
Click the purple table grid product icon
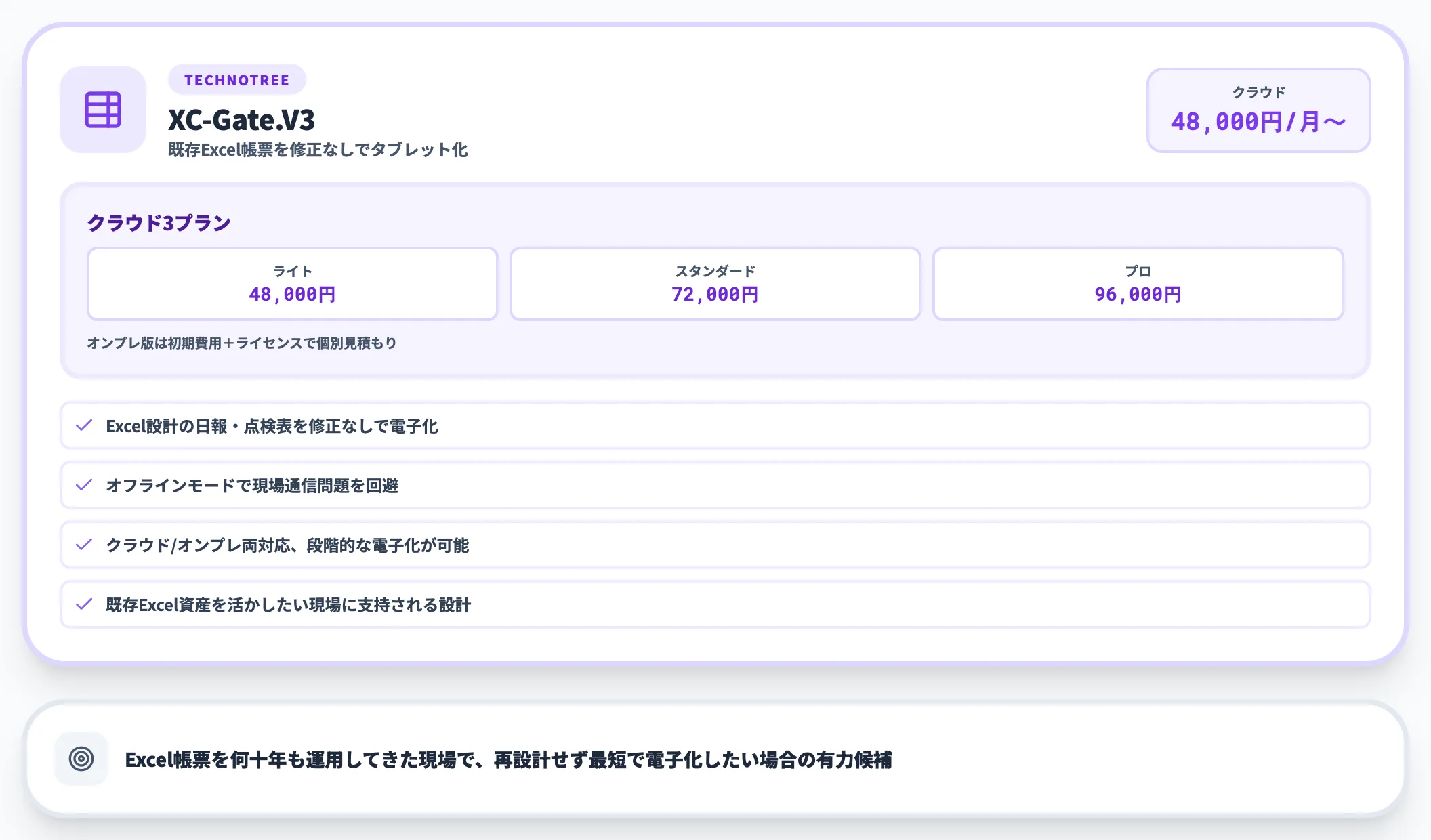point(103,110)
